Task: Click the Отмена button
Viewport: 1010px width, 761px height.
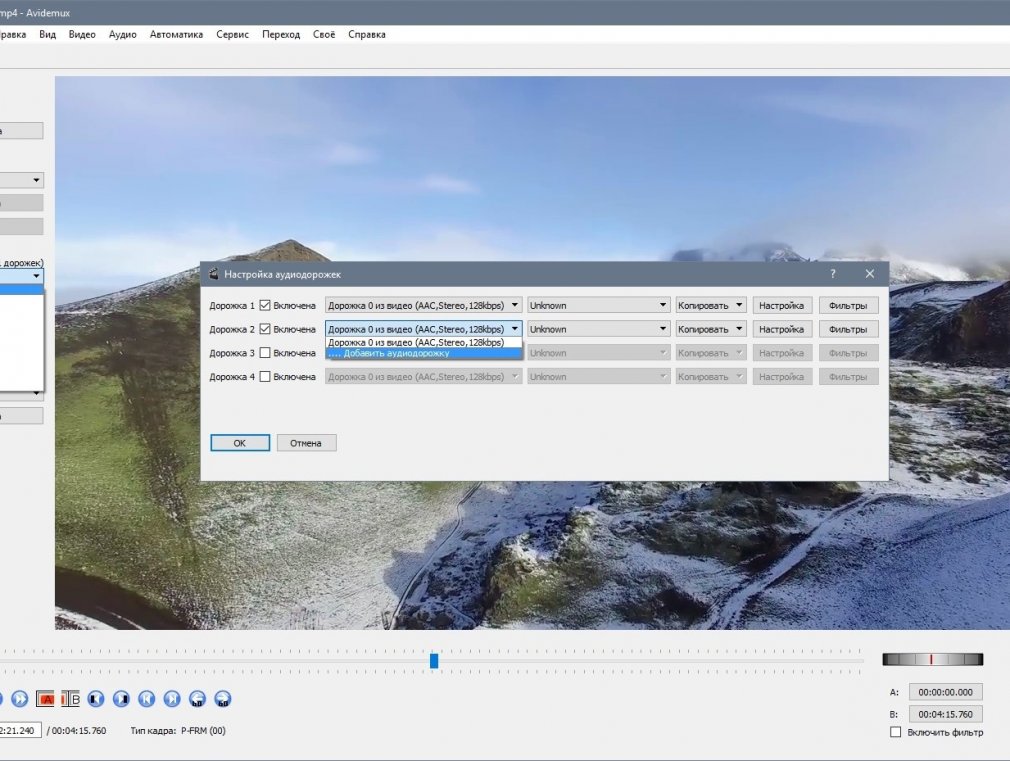Action: (x=305, y=443)
